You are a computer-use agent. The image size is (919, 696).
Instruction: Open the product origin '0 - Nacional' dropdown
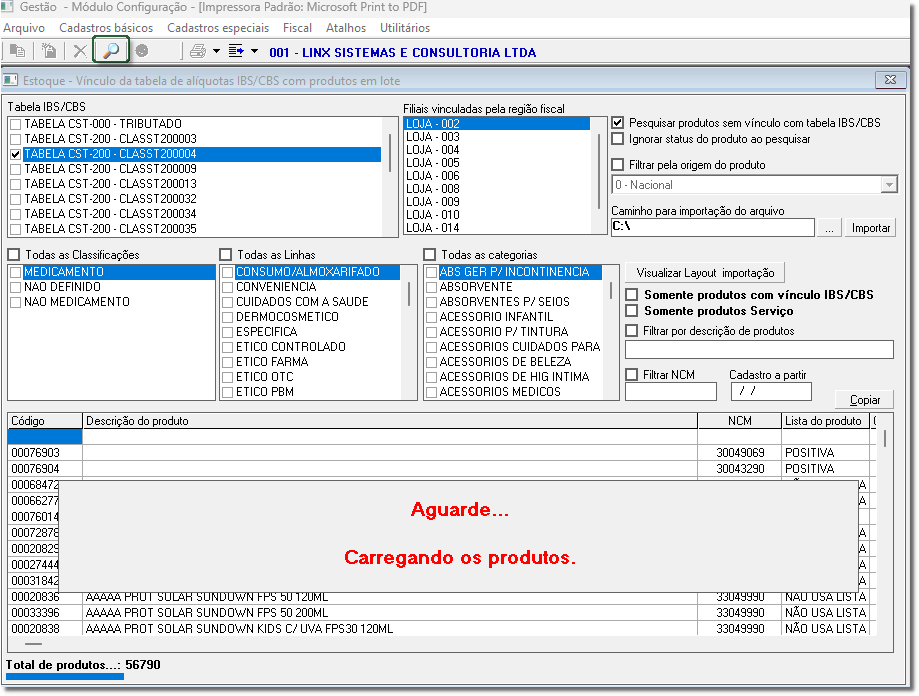click(888, 185)
